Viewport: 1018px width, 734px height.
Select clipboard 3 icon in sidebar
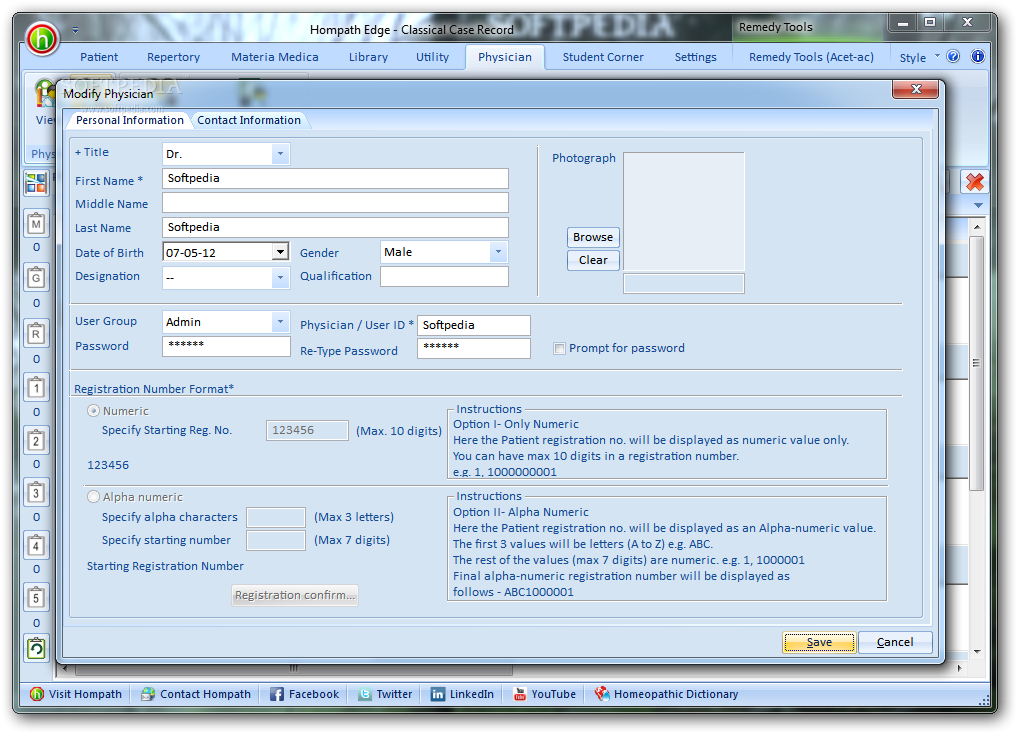click(36, 493)
